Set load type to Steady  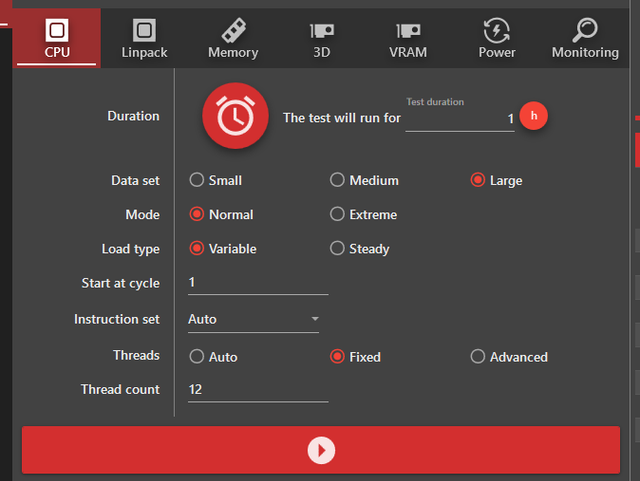click(x=338, y=248)
